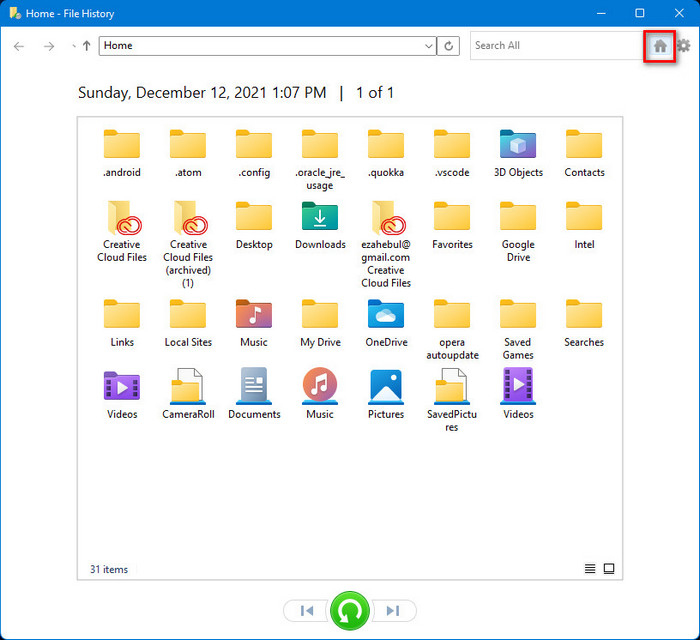Select the Documents library
The height and width of the screenshot is (640, 700).
coord(254,394)
